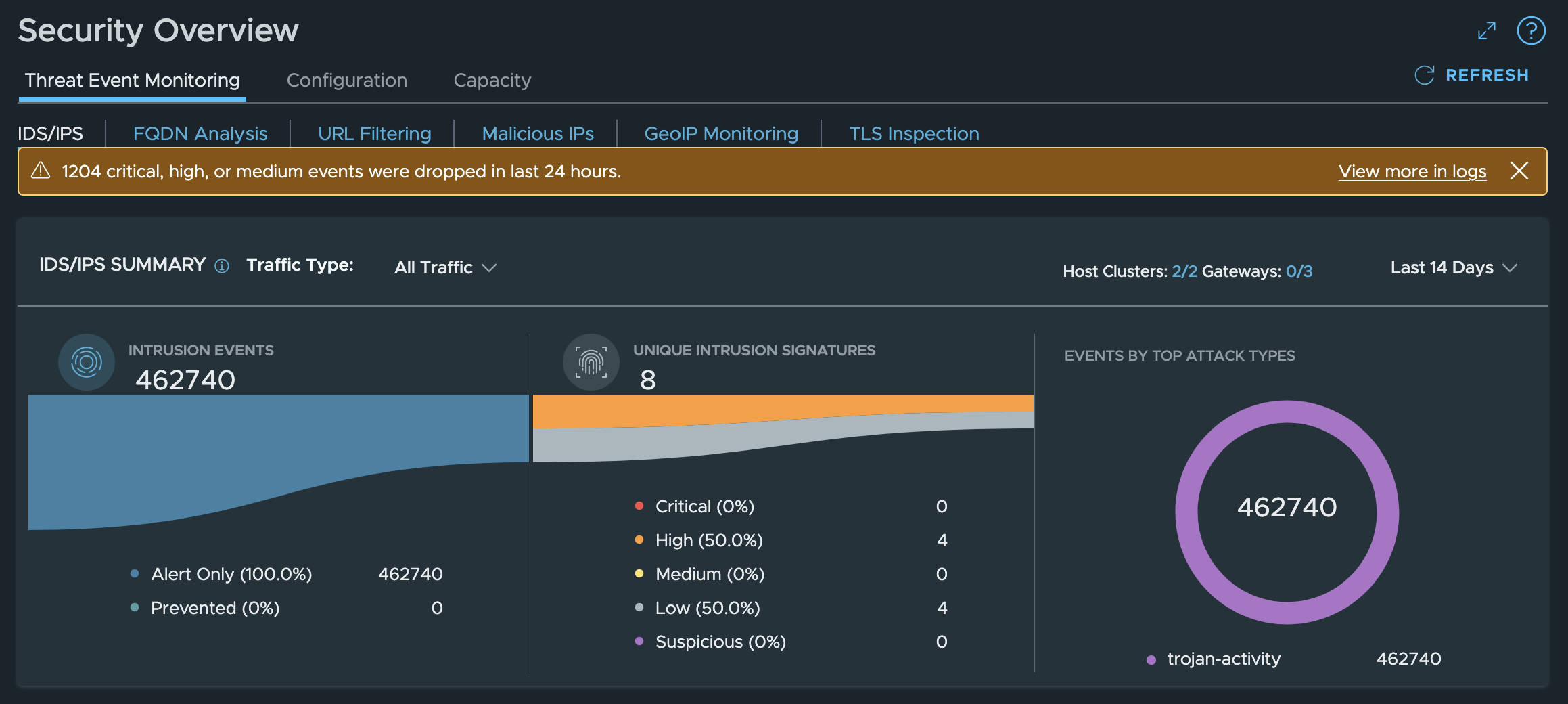
Task: Click the Gateways 0/3 link
Action: point(1299,271)
